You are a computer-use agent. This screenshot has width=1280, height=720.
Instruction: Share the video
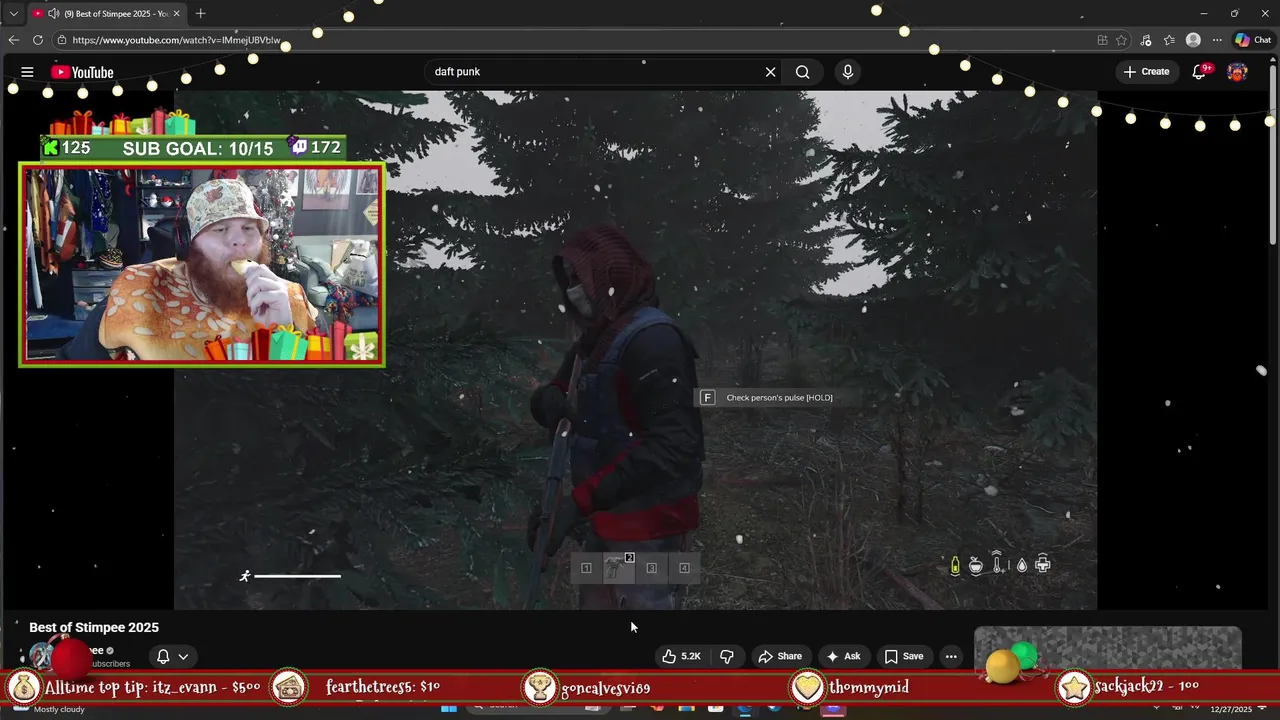tap(780, 656)
